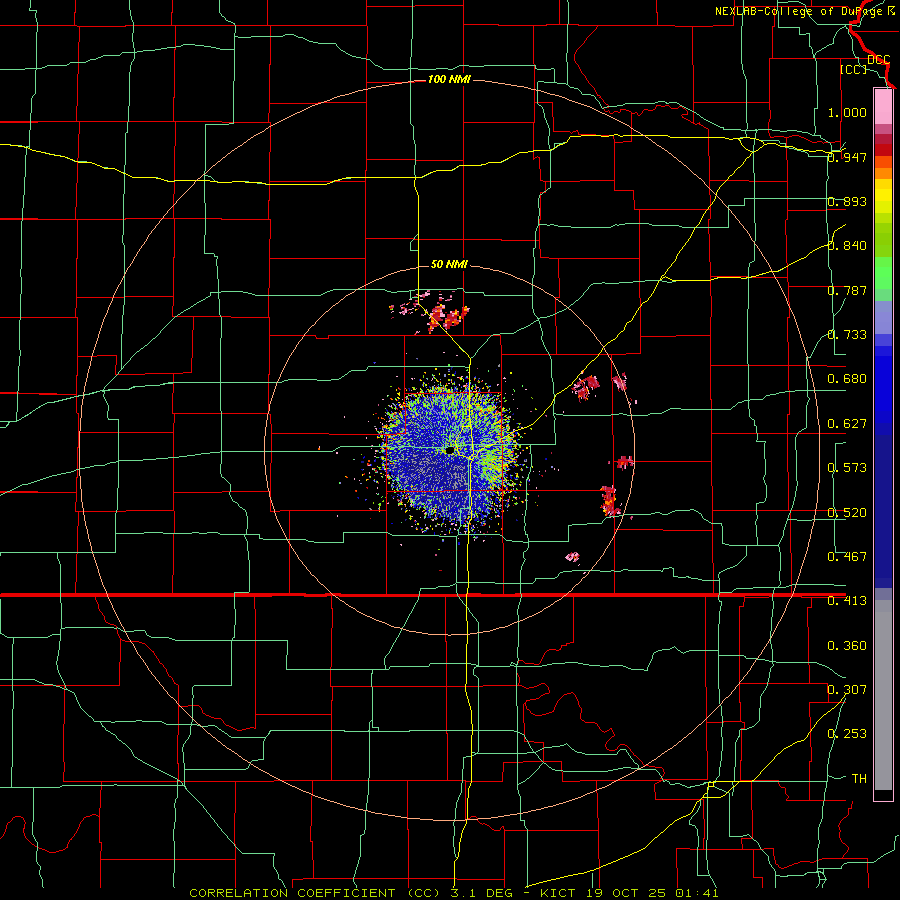Click the 0.840 legend value
Screen dimensions: 900x900
tap(847, 246)
